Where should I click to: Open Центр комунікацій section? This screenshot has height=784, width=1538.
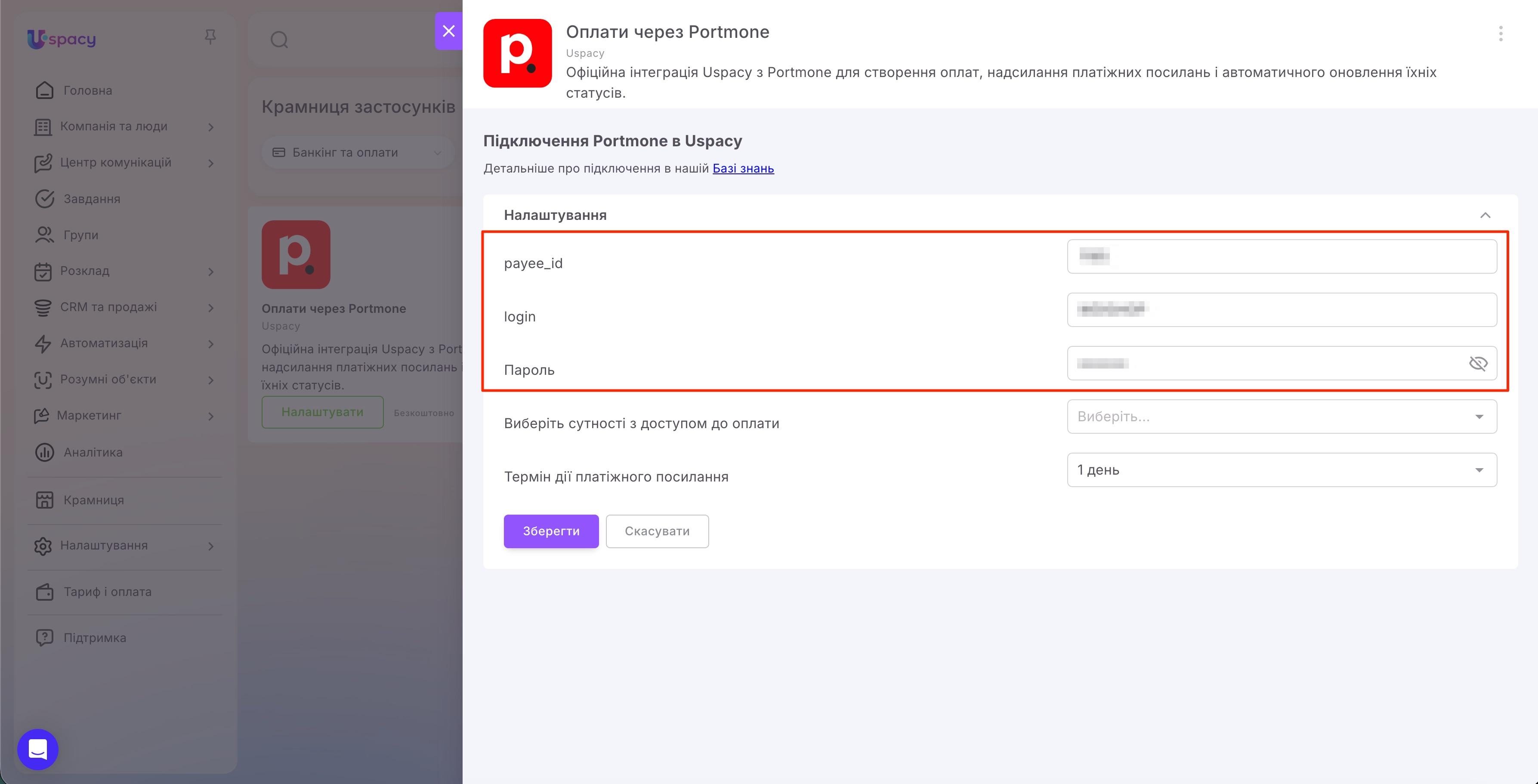tap(115, 162)
